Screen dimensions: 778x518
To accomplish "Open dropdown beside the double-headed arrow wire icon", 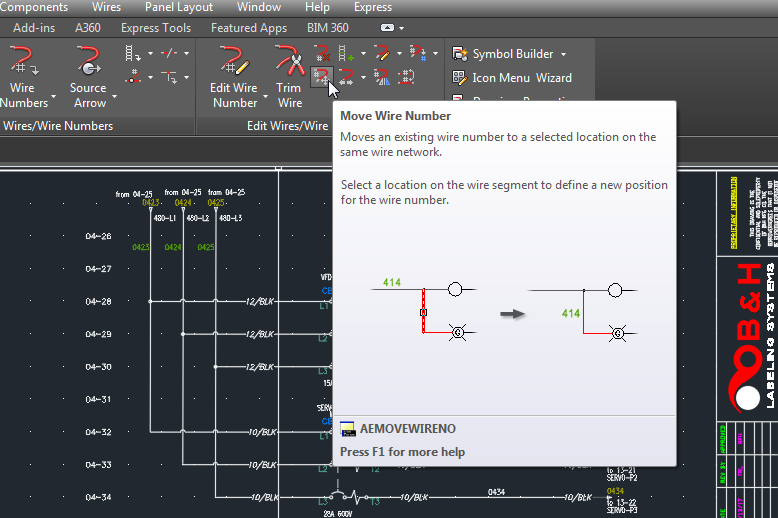I will (x=363, y=77).
